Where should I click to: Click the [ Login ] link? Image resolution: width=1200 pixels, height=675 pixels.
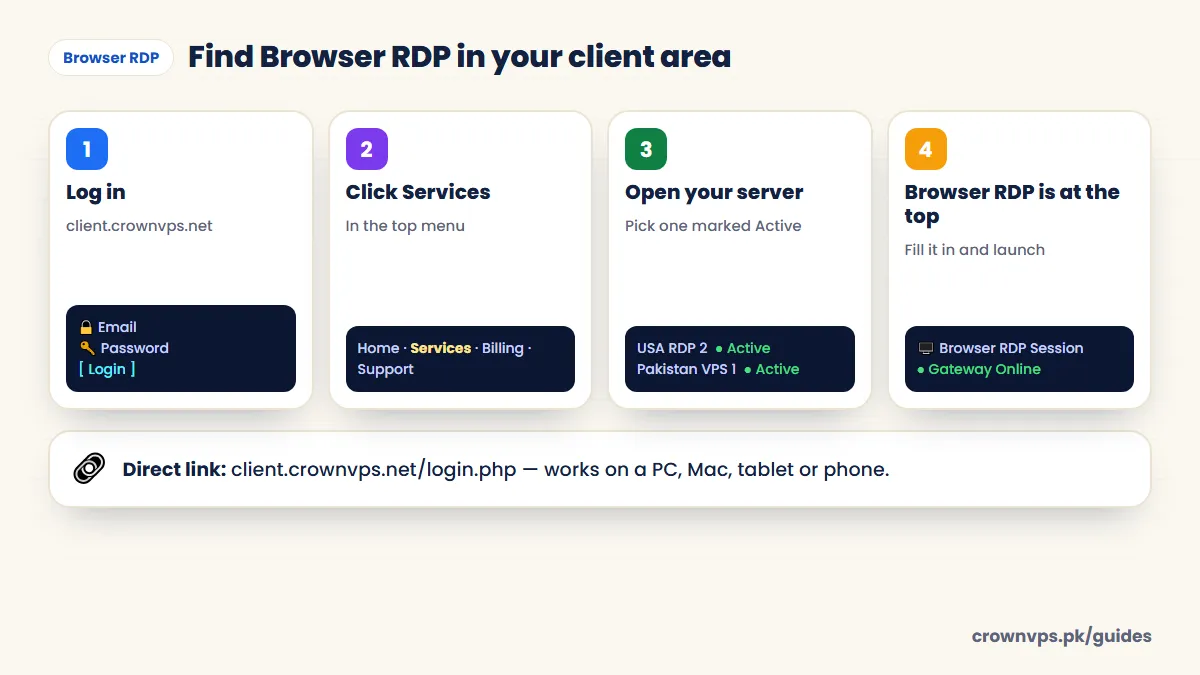[107, 369]
